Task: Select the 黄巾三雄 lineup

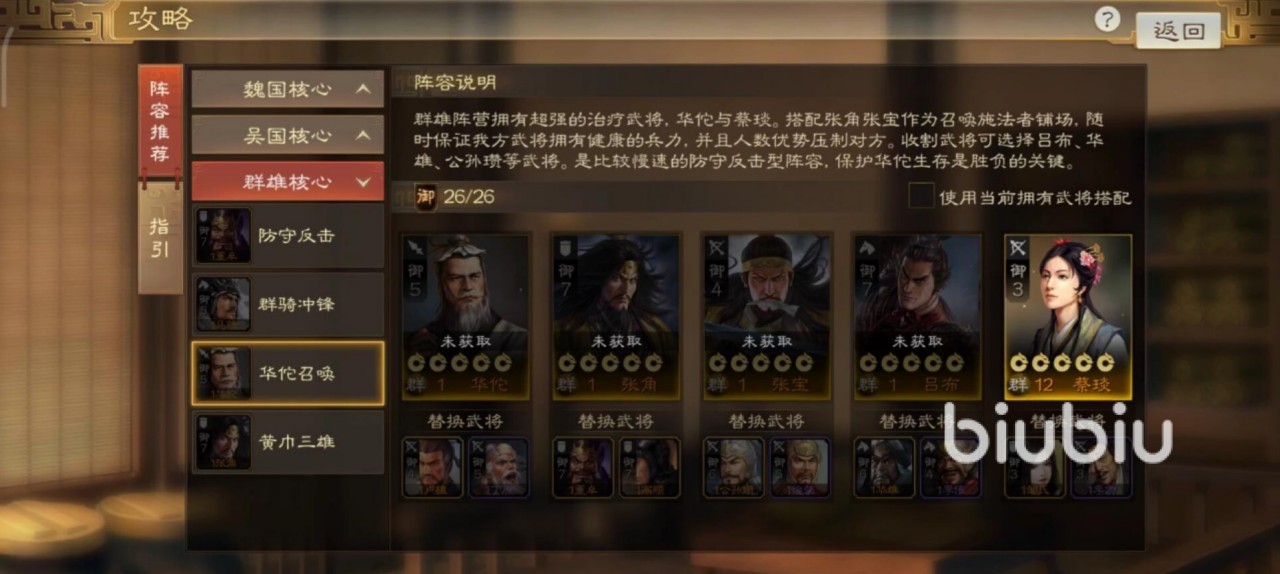Action: 288,441
